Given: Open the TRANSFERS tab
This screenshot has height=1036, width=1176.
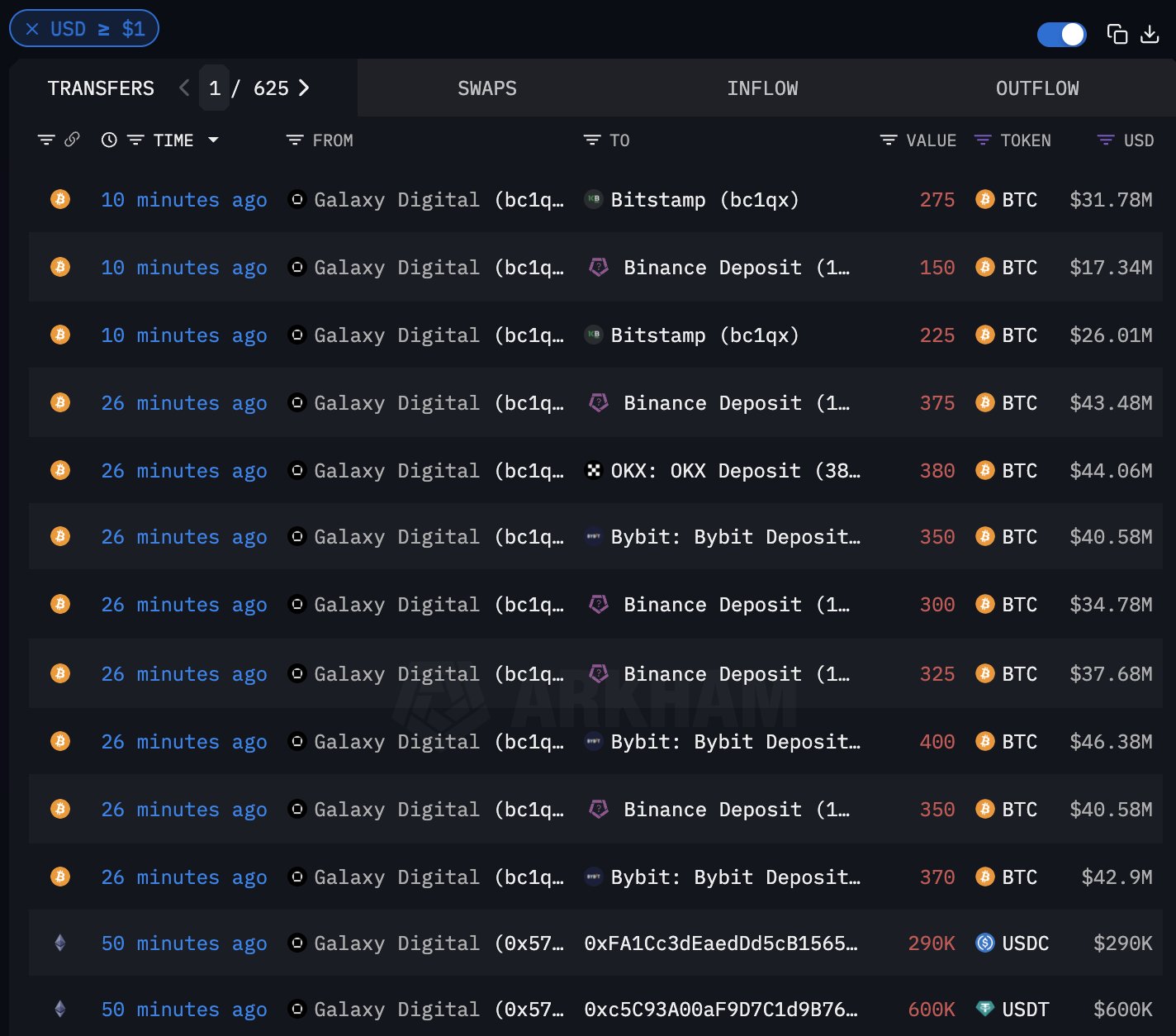Looking at the screenshot, I should pos(101,88).
